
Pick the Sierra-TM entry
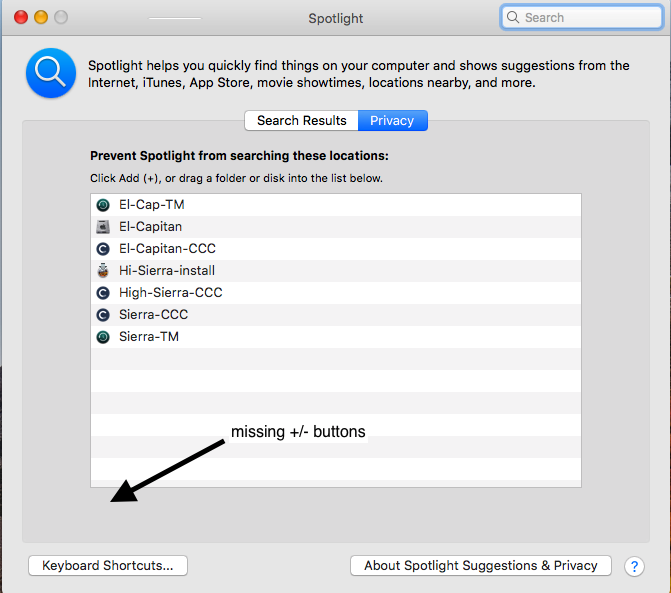pos(336,337)
